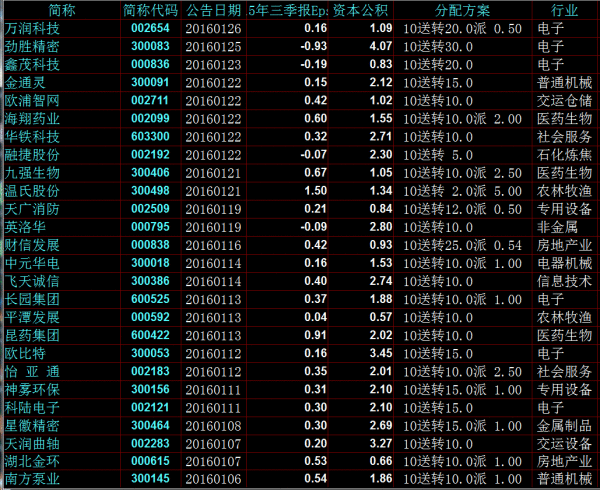Select stock name 星徽精密

pyautogui.click(x=32, y=426)
